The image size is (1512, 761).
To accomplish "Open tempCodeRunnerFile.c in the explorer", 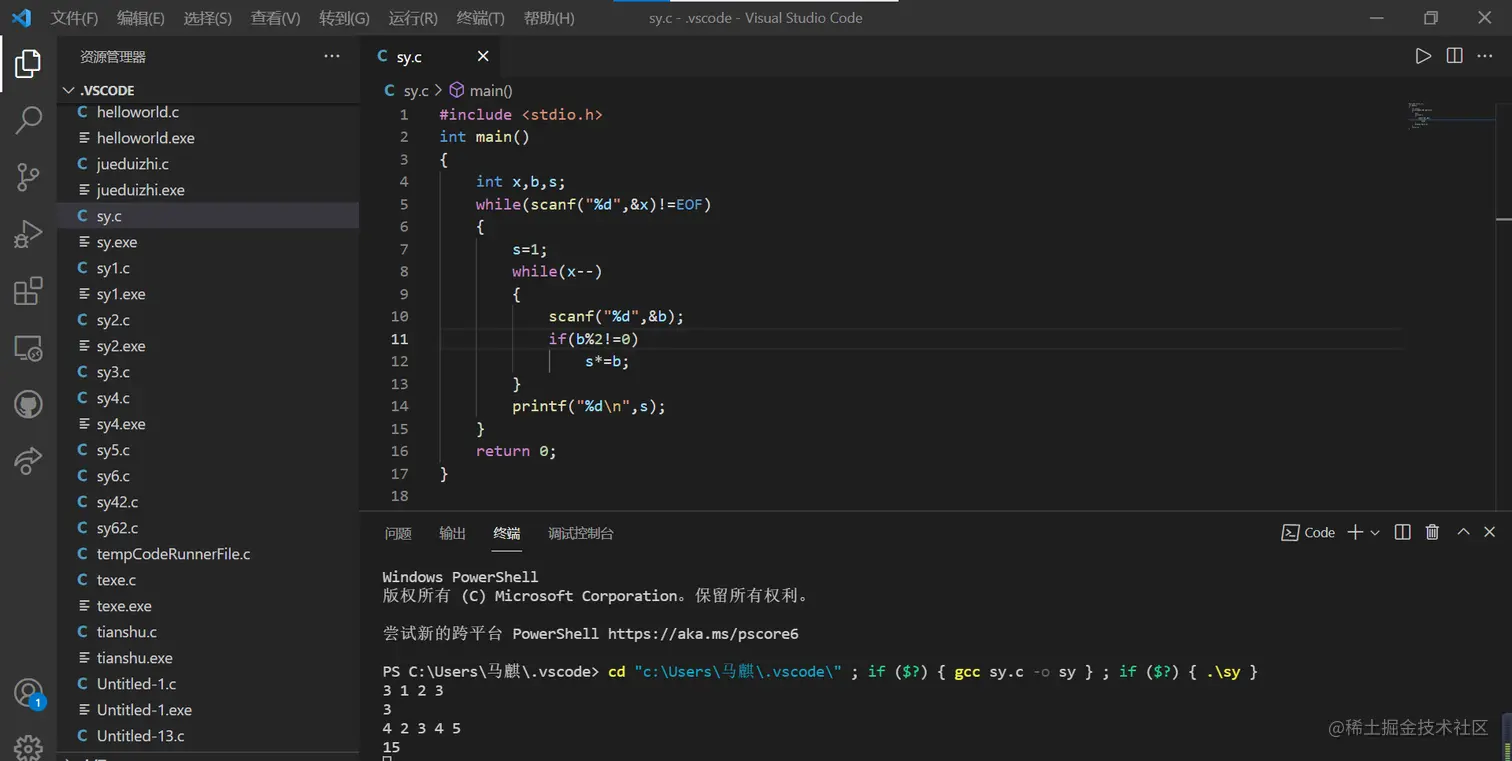I will [208, 554].
